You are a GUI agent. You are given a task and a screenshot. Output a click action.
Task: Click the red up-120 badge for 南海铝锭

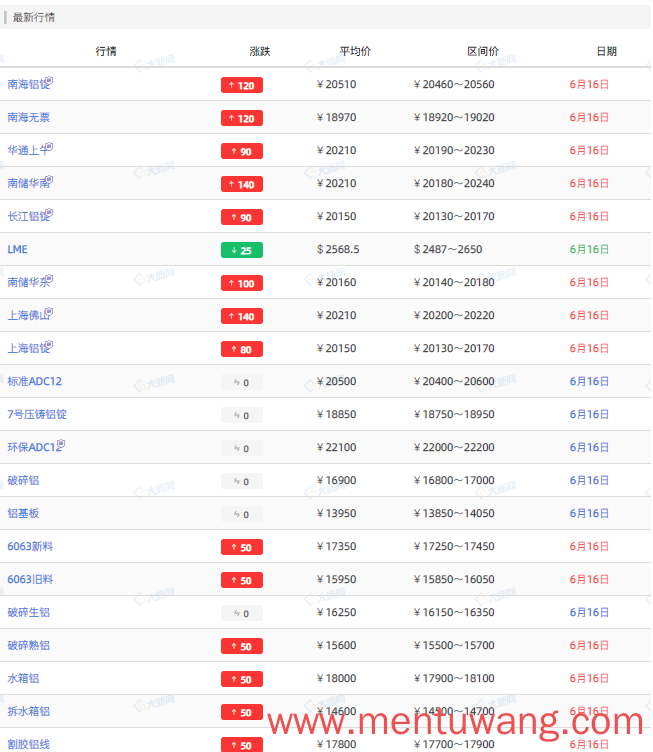(x=242, y=85)
